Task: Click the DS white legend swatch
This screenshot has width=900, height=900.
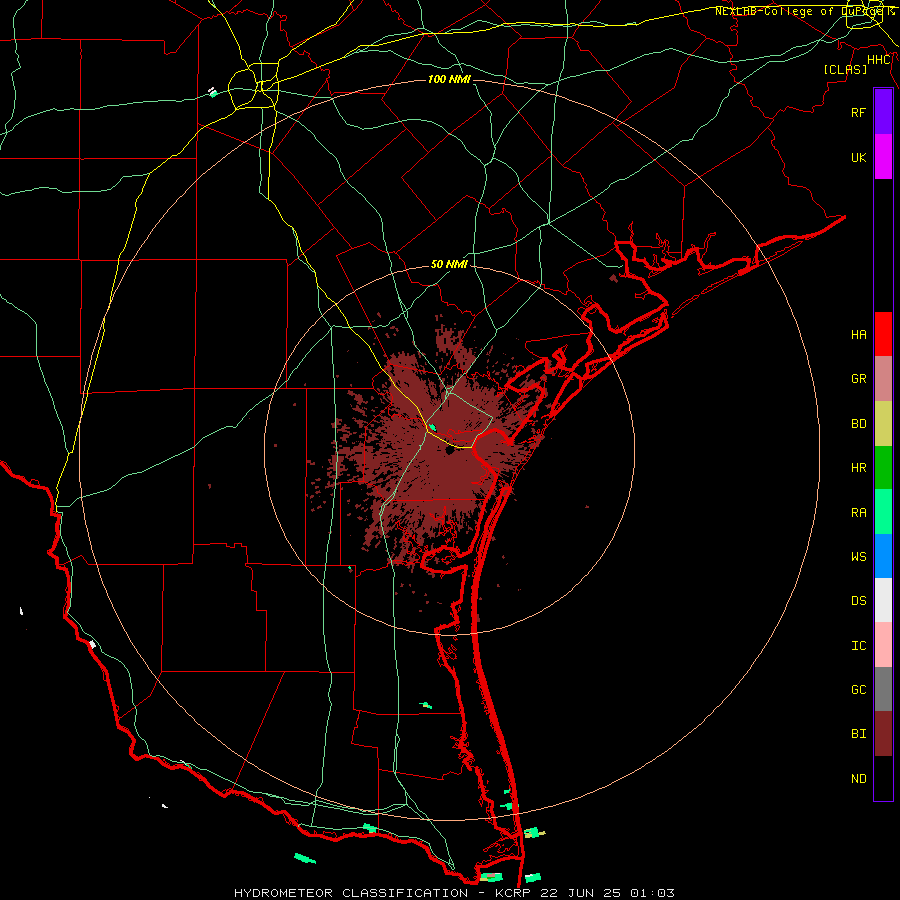Action: (883, 600)
